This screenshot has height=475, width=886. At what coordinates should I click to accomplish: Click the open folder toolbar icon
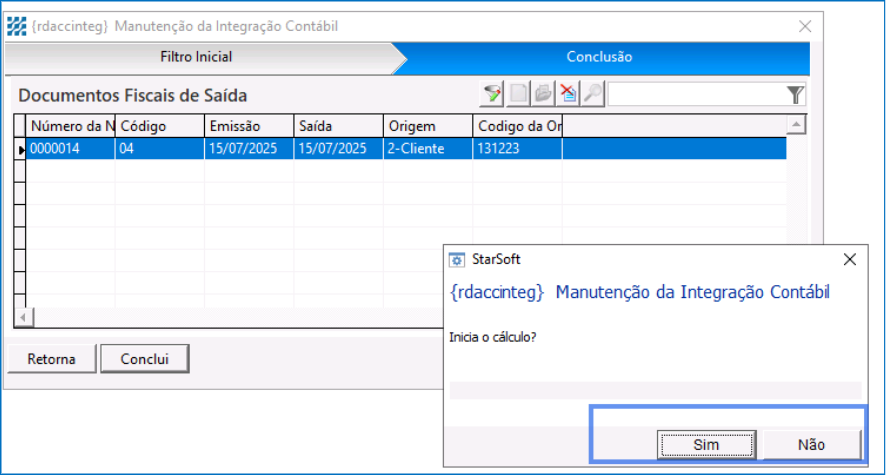point(543,94)
